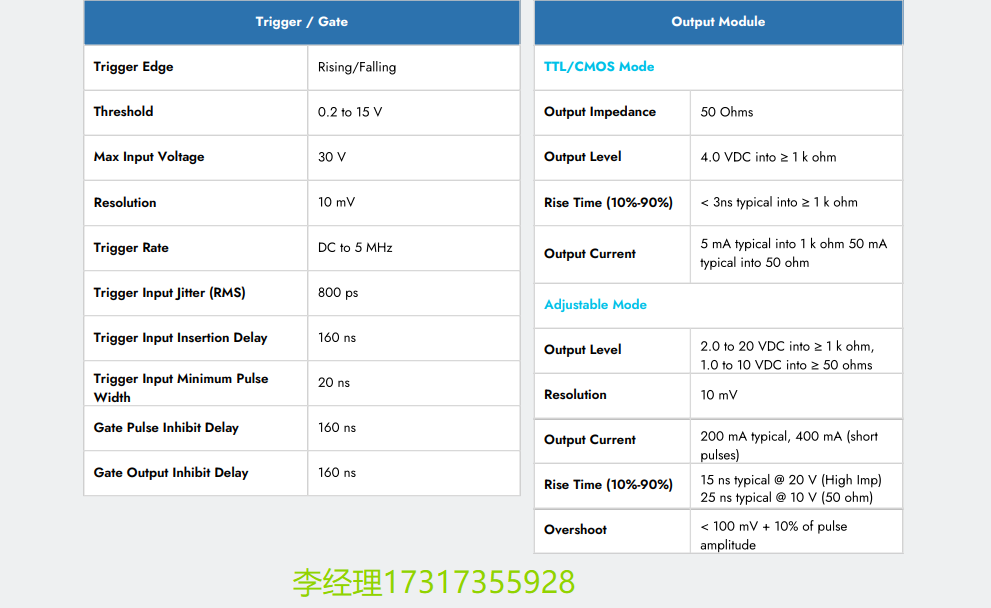Select the Adjustable Mode heading
The height and width of the screenshot is (608, 991).
point(595,305)
